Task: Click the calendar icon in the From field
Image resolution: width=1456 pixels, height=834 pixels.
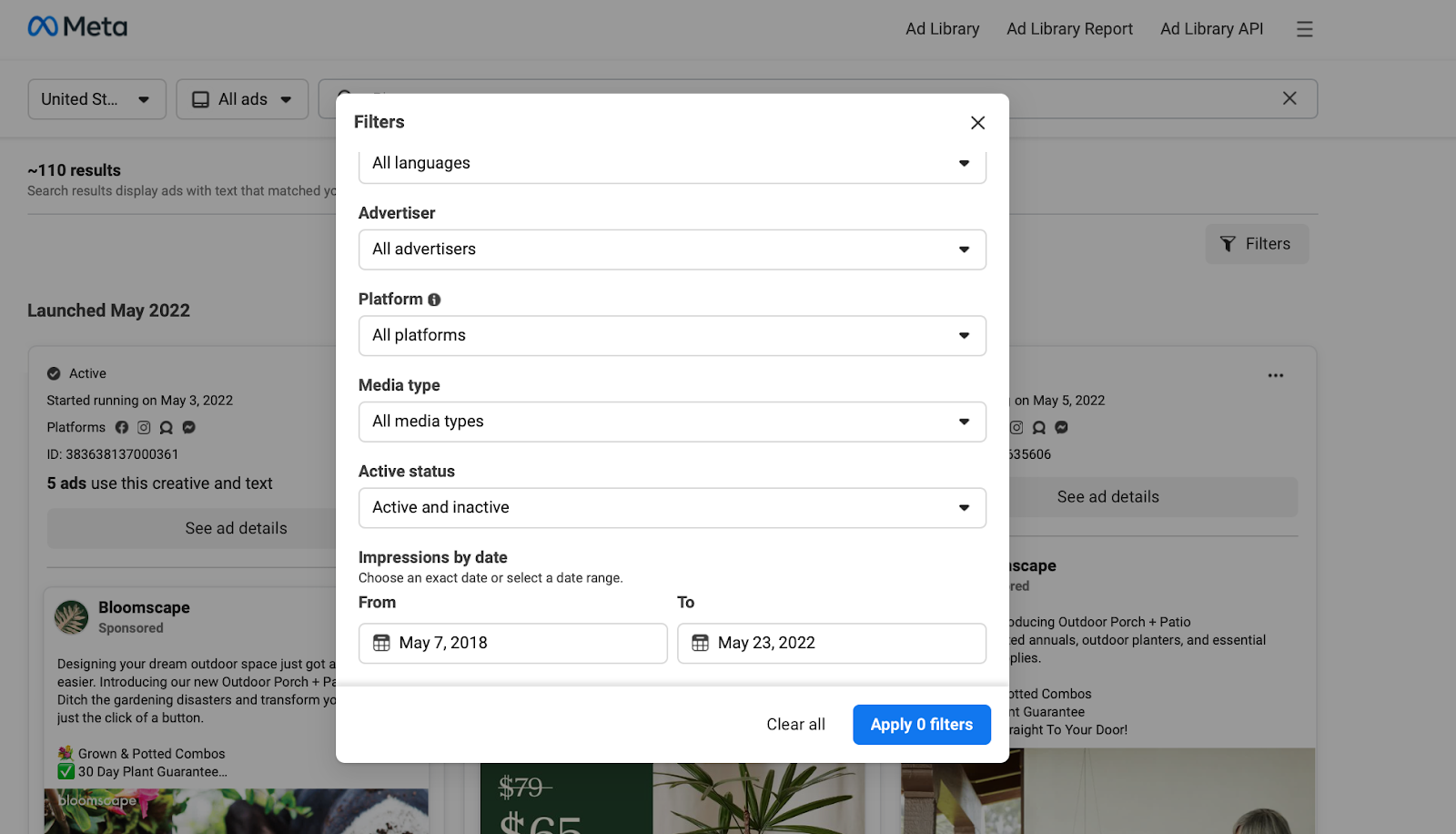Action: [382, 643]
